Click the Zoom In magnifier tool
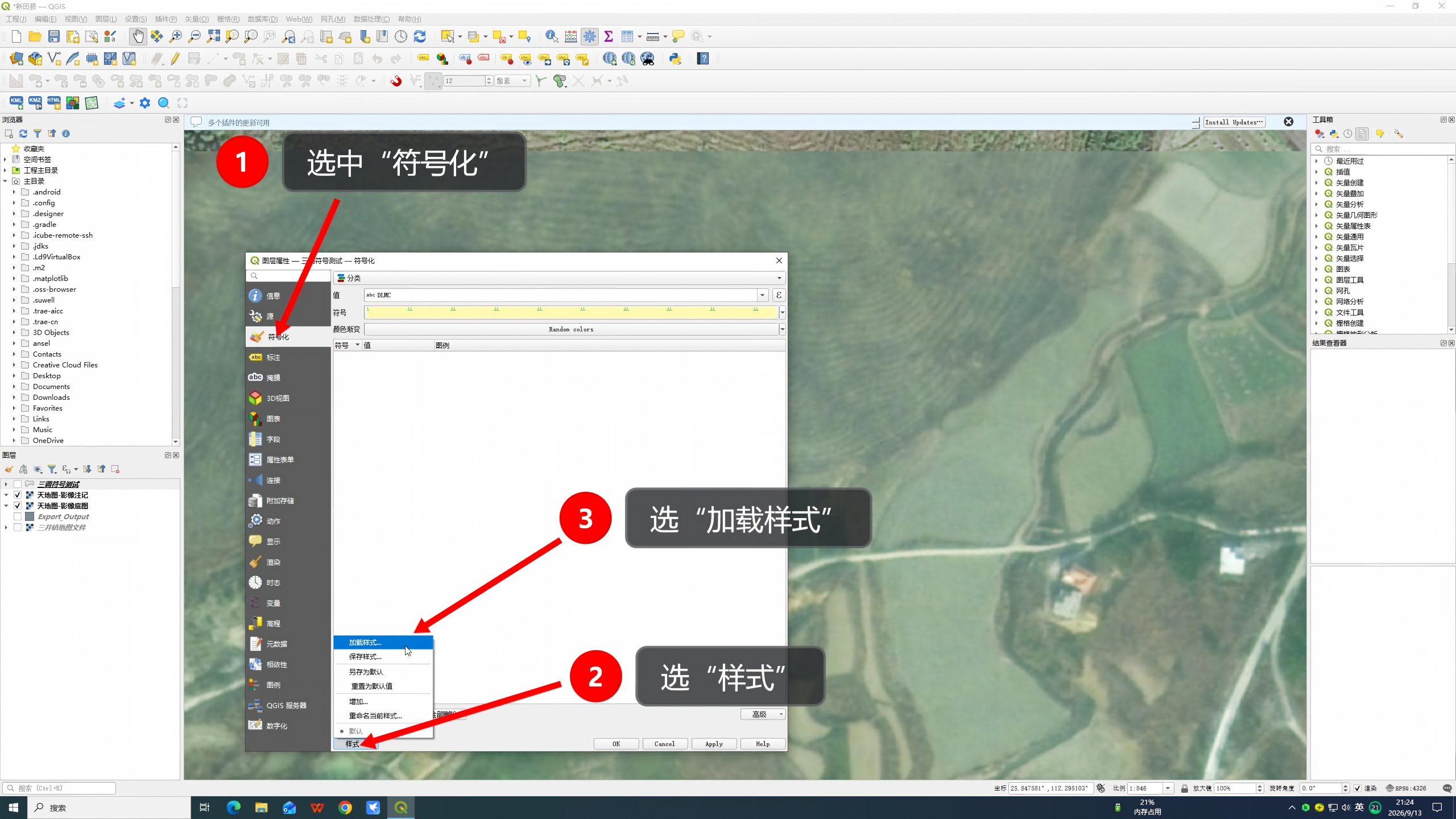This screenshot has height=819, width=1456. click(x=176, y=36)
